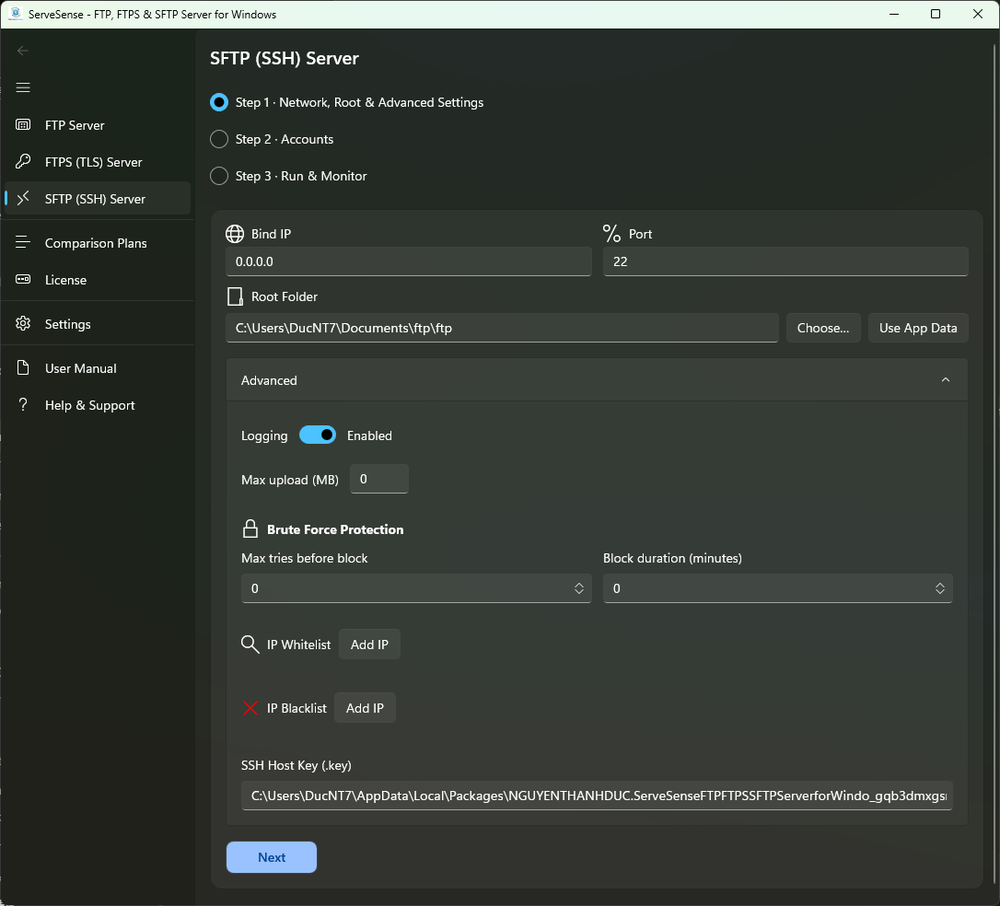Image resolution: width=1000 pixels, height=906 pixels.
Task: Select Step 3 · Run & Monitor
Action: pyautogui.click(x=218, y=176)
